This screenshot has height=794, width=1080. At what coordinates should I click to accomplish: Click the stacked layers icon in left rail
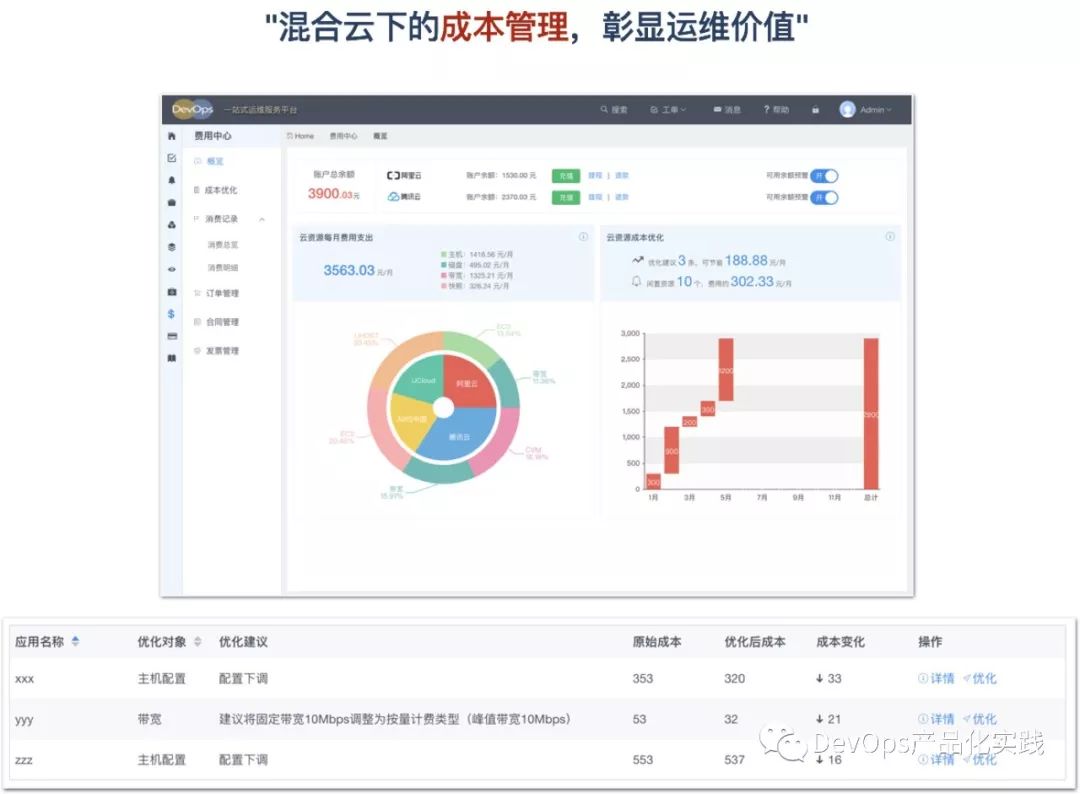[172, 247]
